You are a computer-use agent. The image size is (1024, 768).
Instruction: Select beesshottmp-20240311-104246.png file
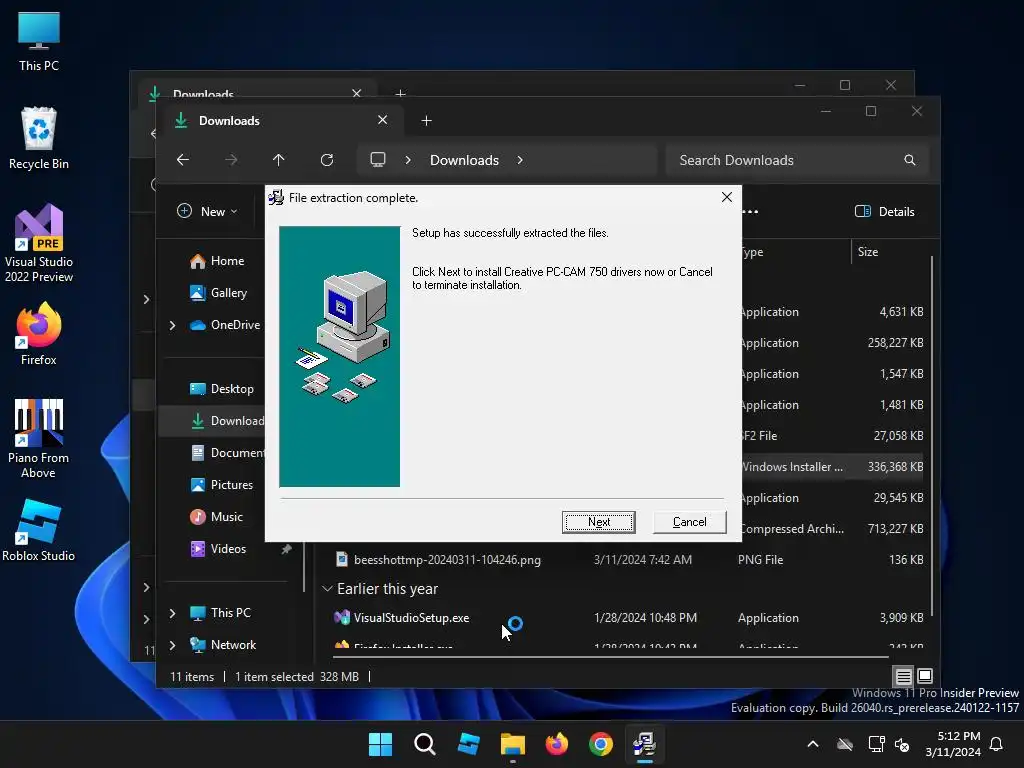click(447, 560)
